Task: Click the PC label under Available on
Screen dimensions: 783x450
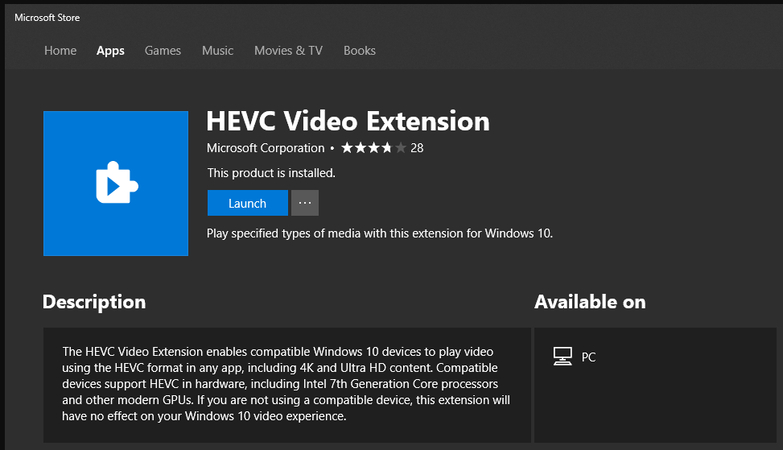Action: tap(588, 357)
